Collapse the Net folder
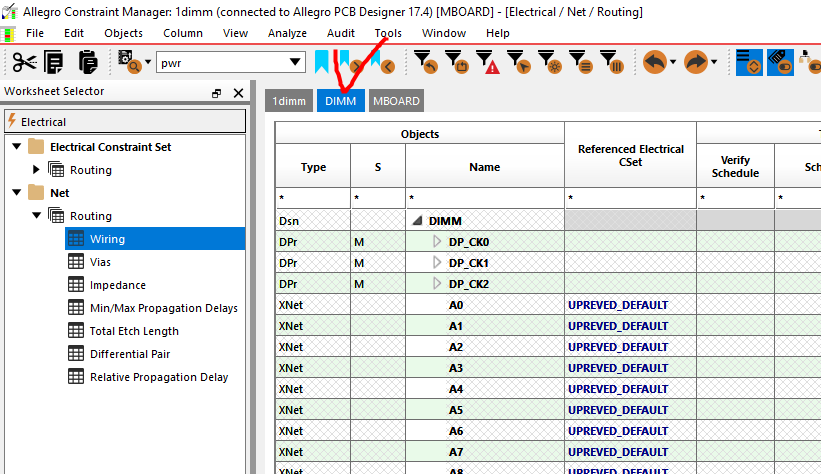The height and width of the screenshot is (474, 821). pyautogui.click(x=17, y=193)
